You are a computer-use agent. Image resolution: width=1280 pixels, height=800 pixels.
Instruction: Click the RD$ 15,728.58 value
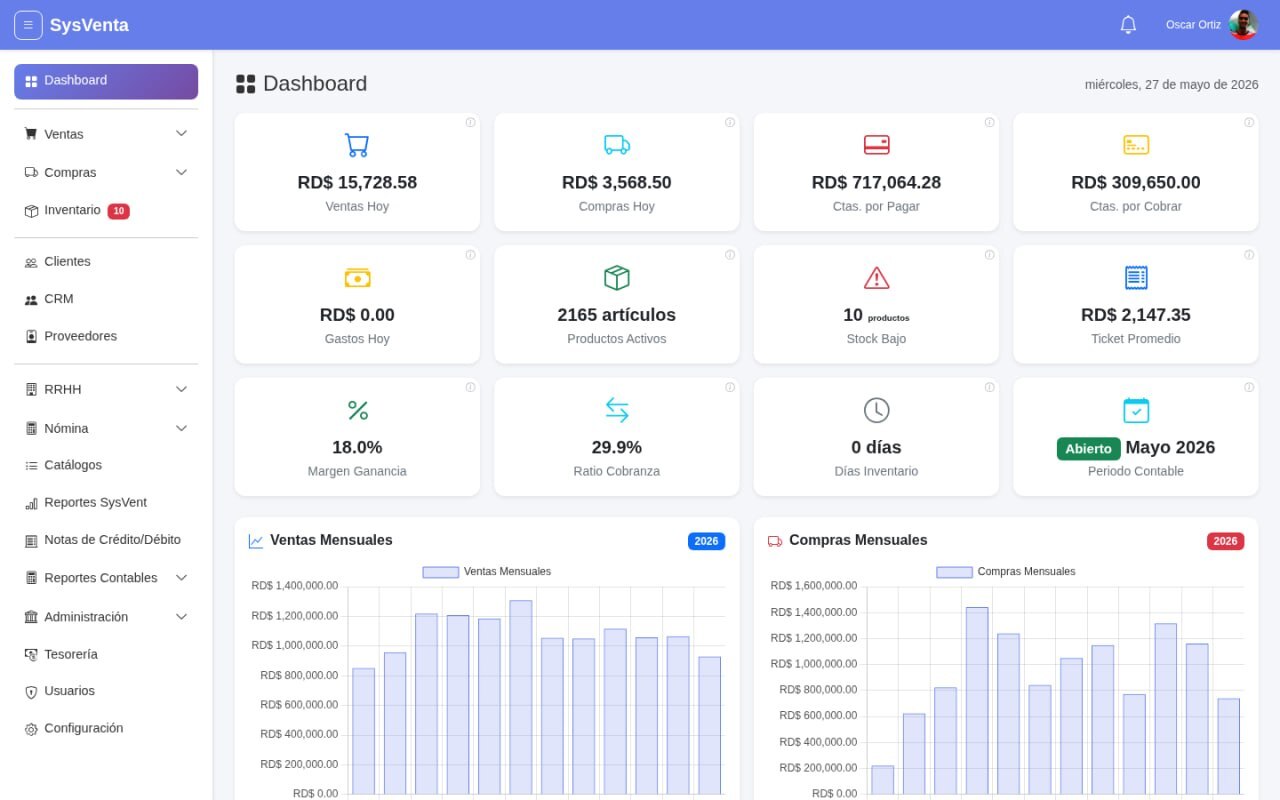pyautogui.click(x=357, y=183)
